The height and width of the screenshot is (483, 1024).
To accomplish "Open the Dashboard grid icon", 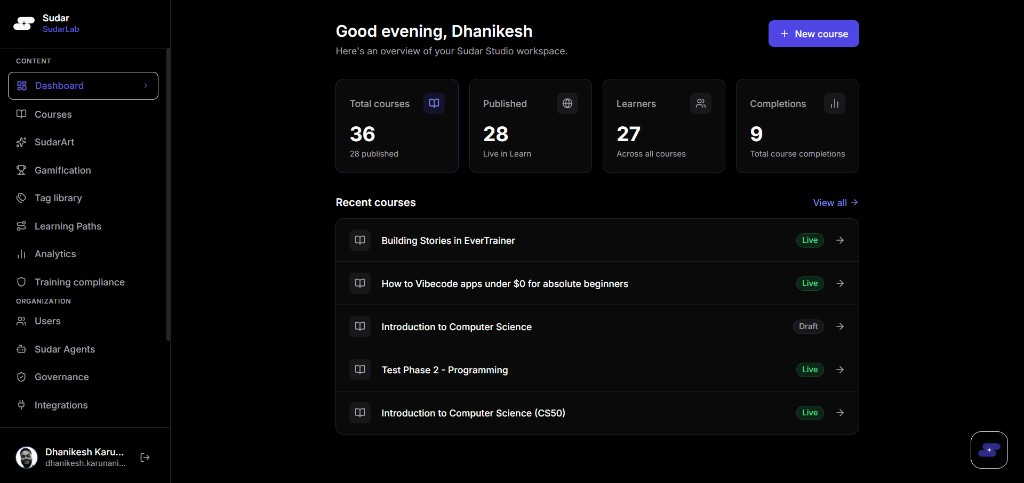I will click(x=22, y=86).
